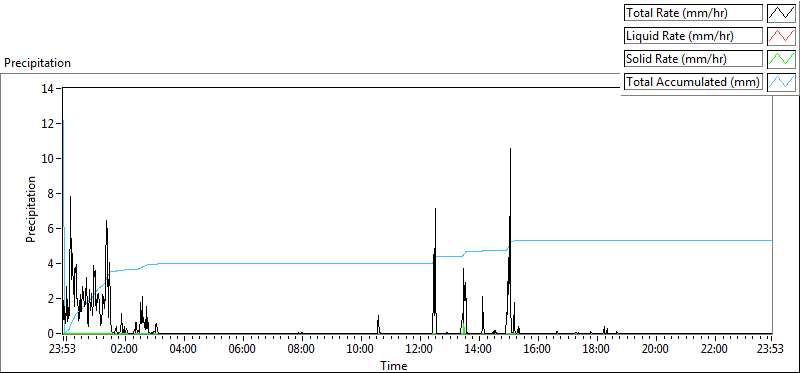
Task: Click the Liquid Rate red line icon
Action: tap(782, 36)
